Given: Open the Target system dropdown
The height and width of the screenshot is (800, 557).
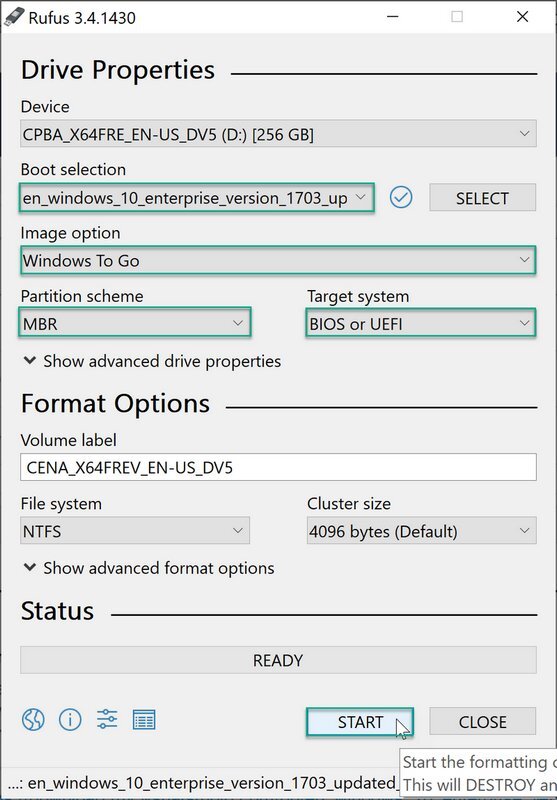Looking at the screenshot, I should (421, 323).
